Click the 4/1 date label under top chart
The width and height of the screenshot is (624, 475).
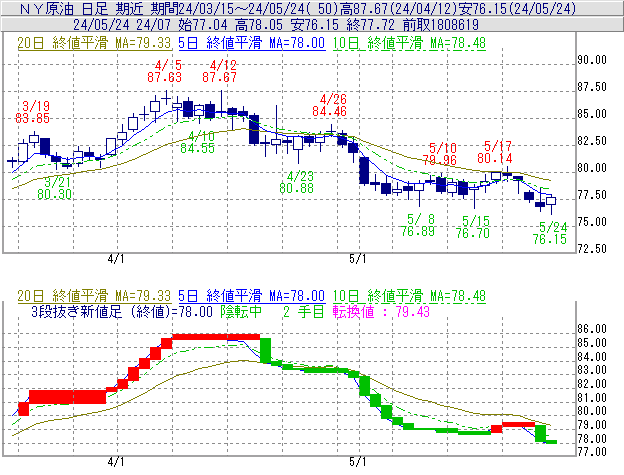tap(116, 259)
